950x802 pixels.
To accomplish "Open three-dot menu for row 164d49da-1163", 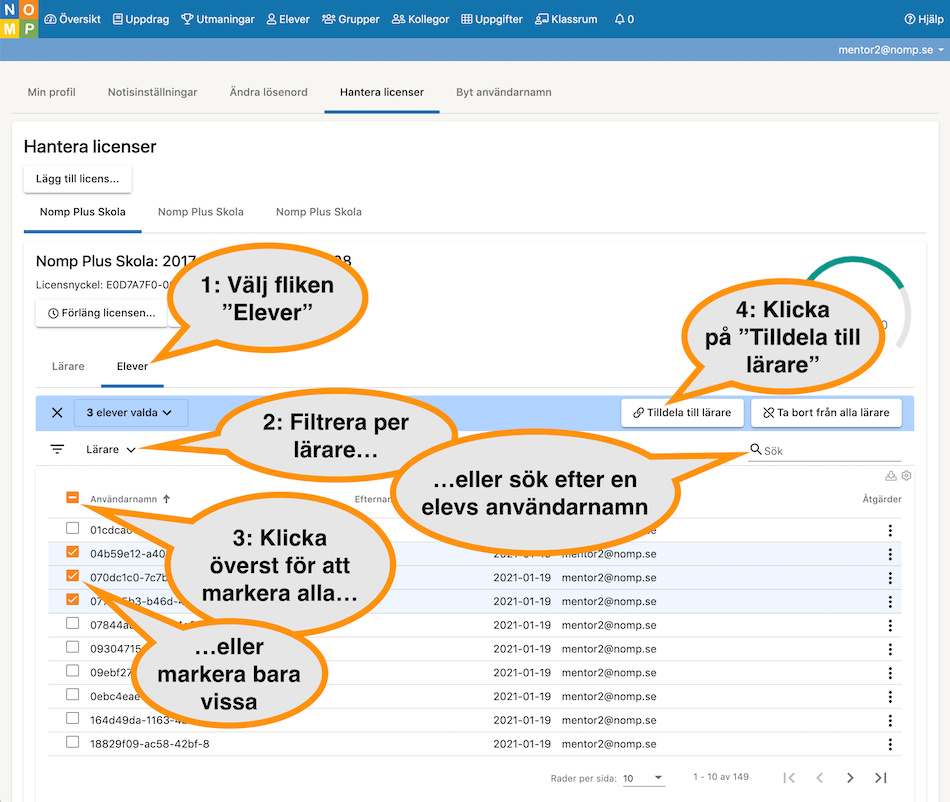I will (x=890, y=720).
